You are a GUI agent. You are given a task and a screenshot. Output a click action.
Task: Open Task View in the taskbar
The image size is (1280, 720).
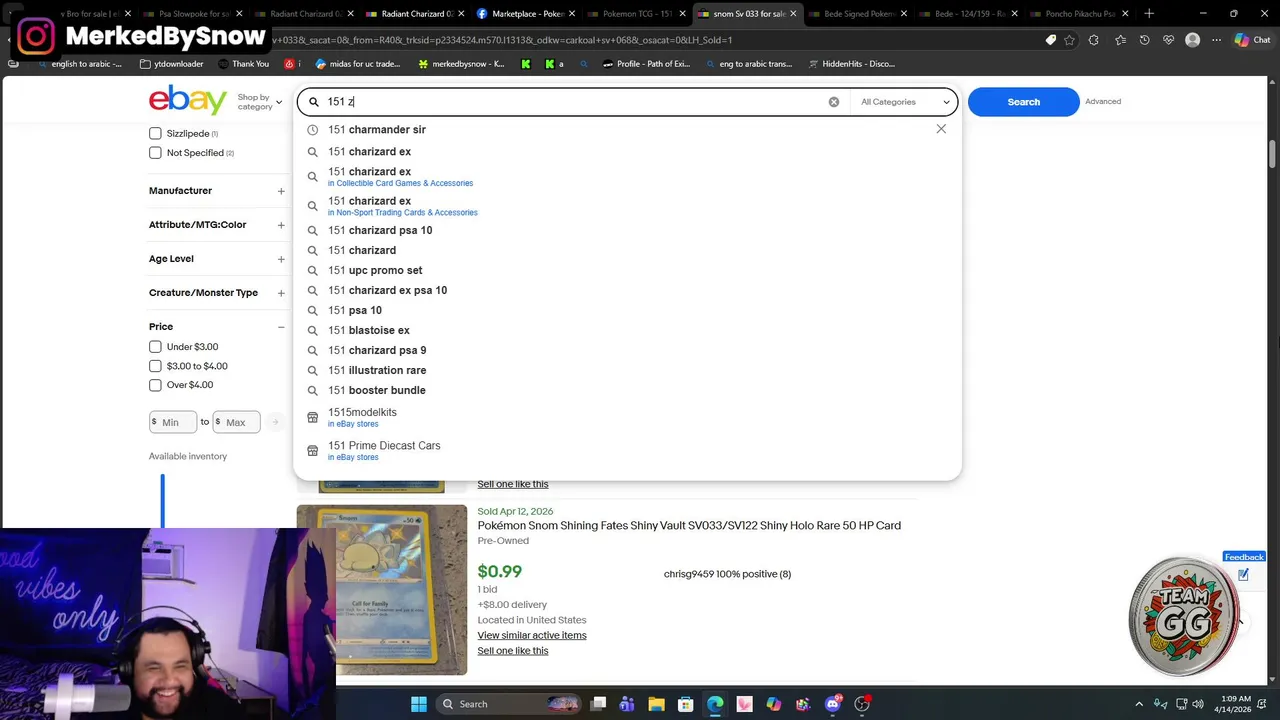coord(598,704)
